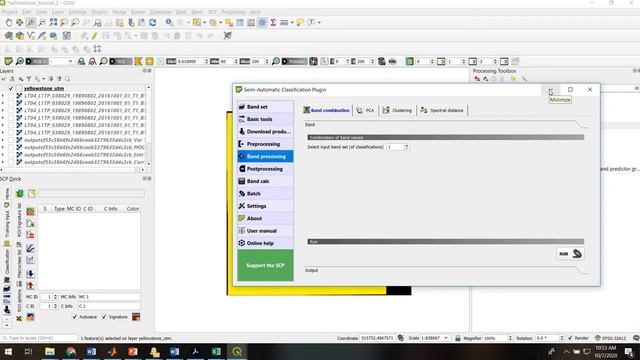Open QGIS from the Windows taskbar
This screenshot has width=640, height=360.
pos(237,351)
